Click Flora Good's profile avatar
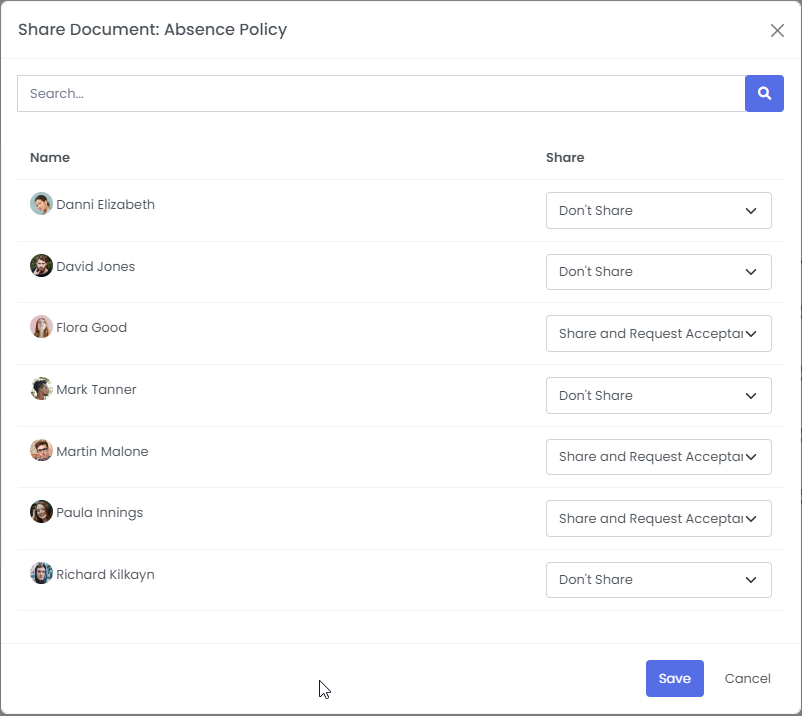 point(41,326)
